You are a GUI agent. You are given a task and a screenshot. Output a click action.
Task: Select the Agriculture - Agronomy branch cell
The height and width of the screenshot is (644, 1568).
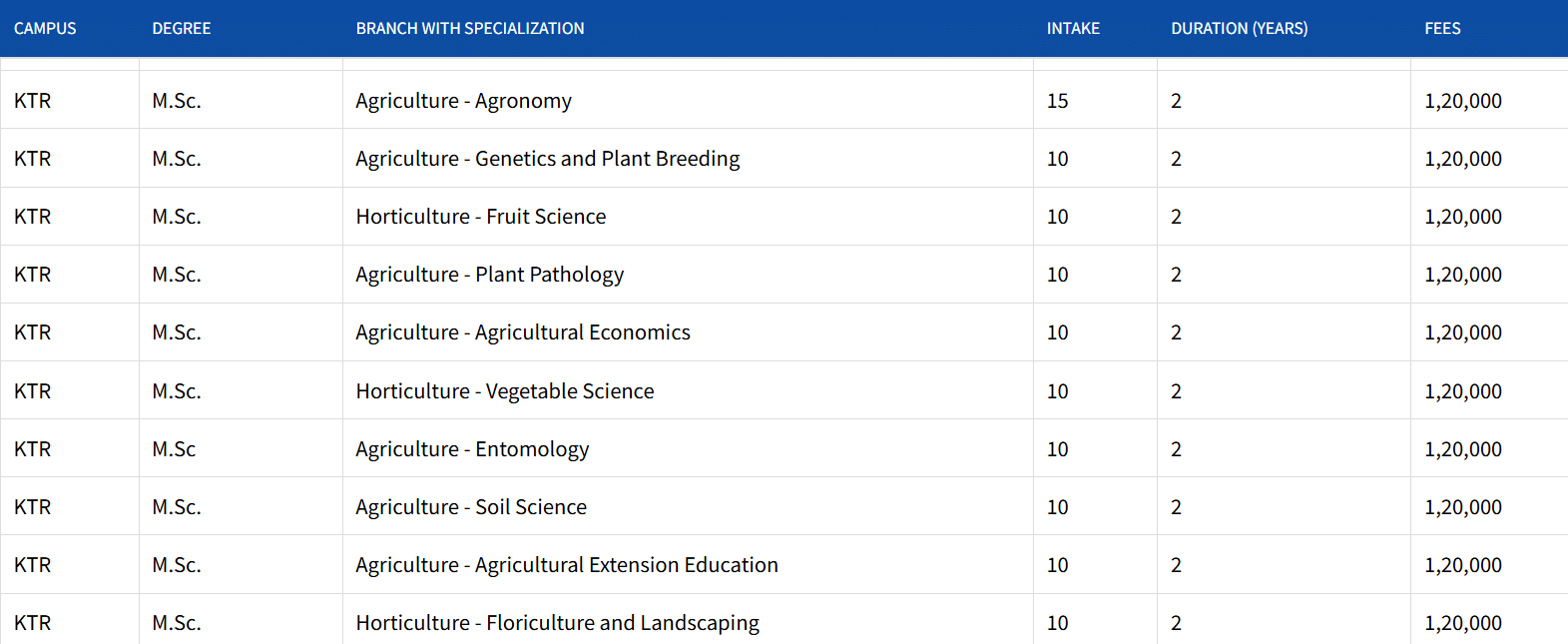point(463,101)
